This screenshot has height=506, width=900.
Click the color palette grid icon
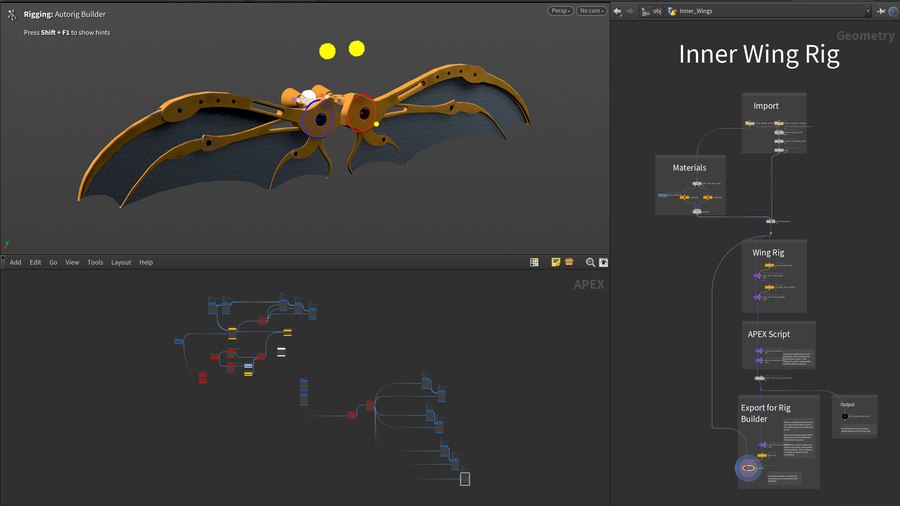pos(535,262)
